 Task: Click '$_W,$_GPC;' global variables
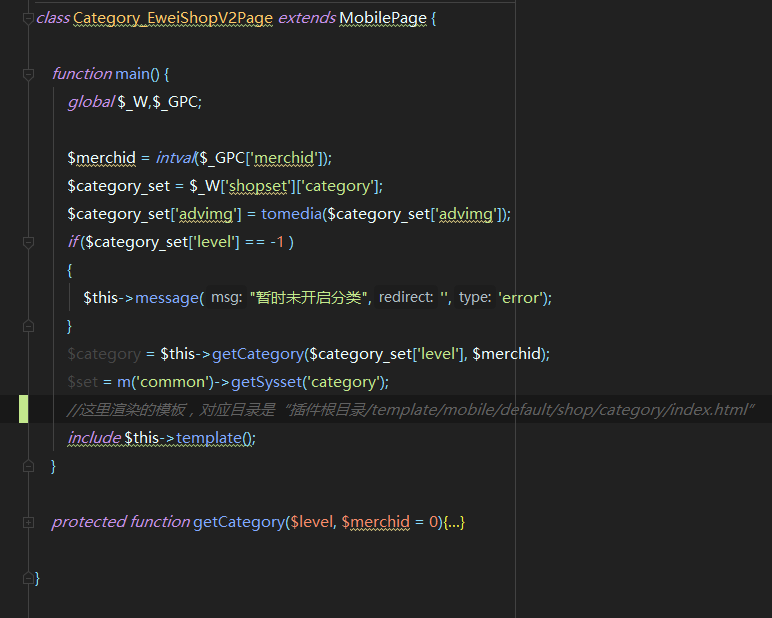(160, 102)
